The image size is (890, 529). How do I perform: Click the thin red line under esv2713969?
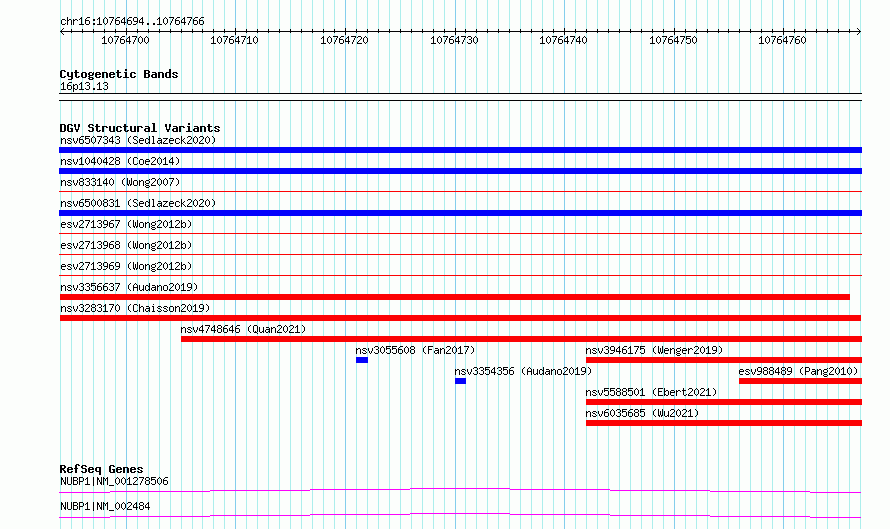(460, 276)
